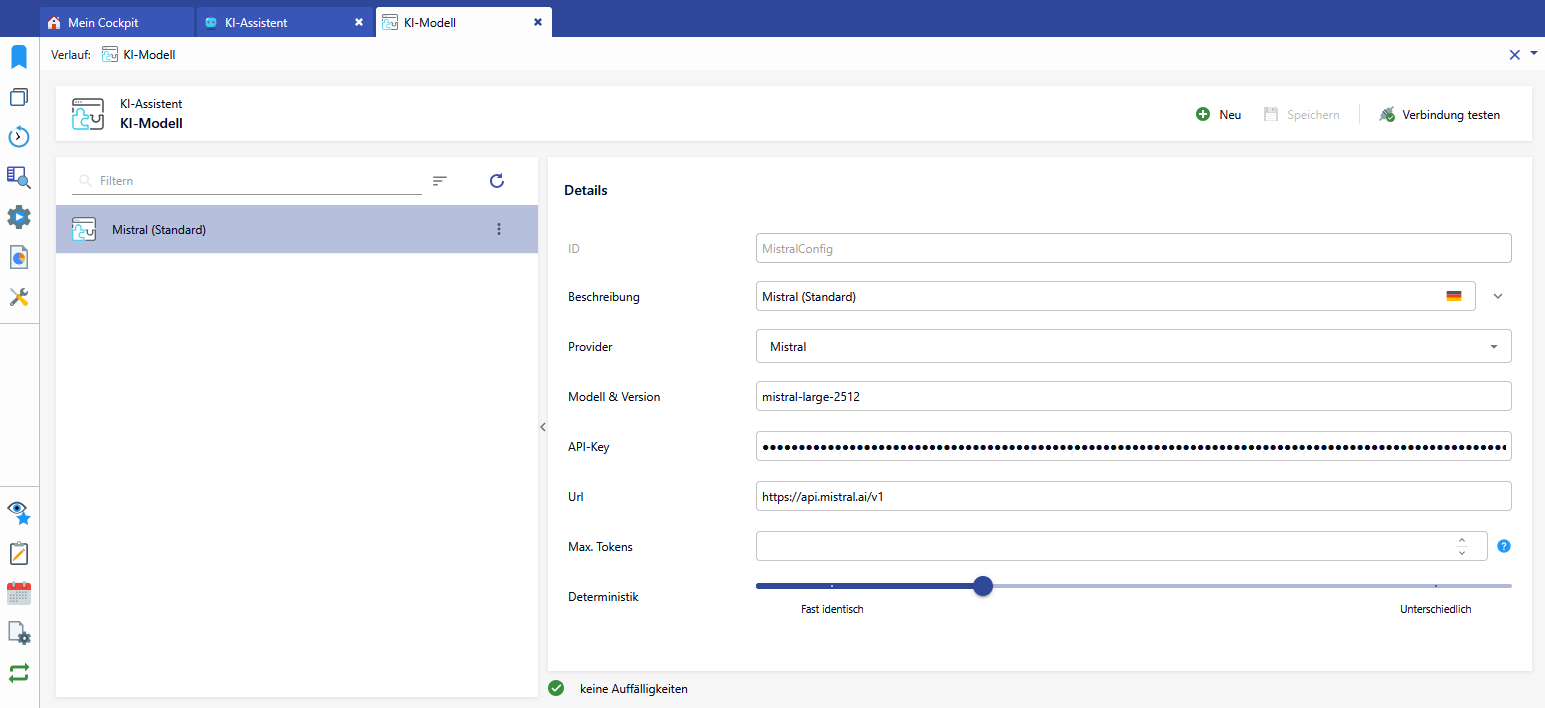The width and height of the screenshot is (1545, 708).
Task: Click the Neu button to create model
Action: point(1219,115)
